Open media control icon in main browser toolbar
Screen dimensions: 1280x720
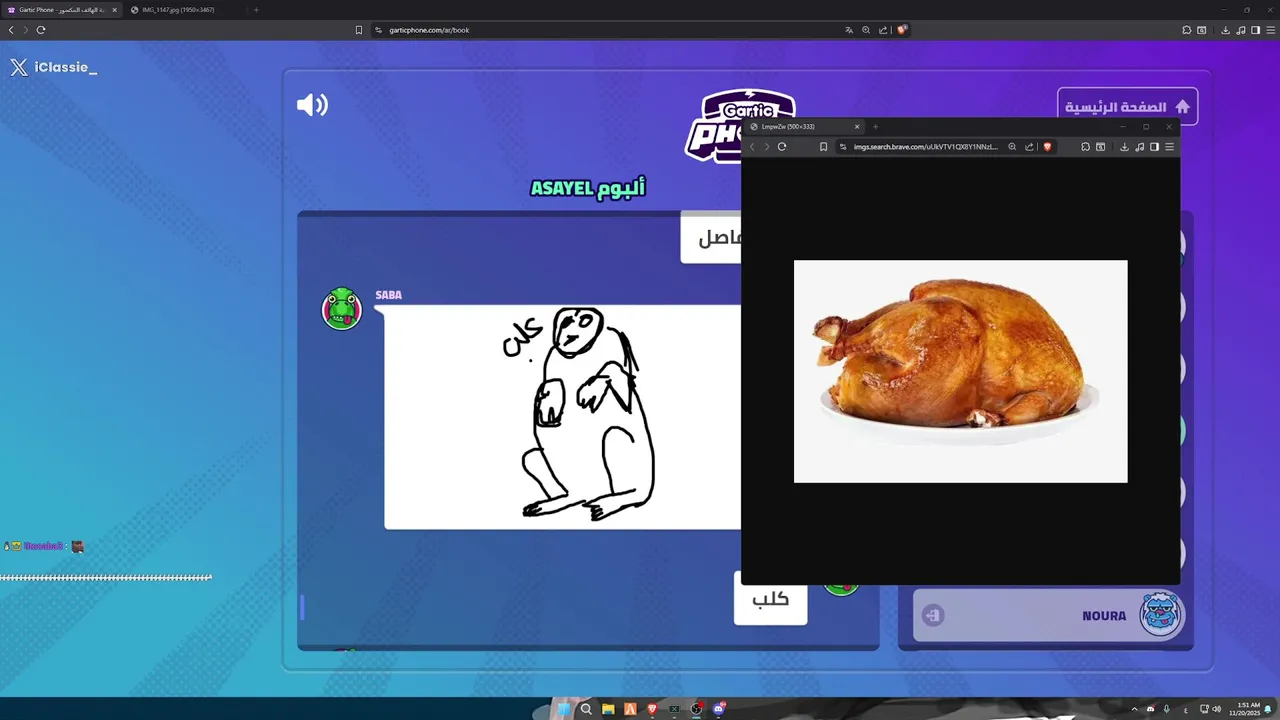pyautogui.click(x=1241, y=30)
